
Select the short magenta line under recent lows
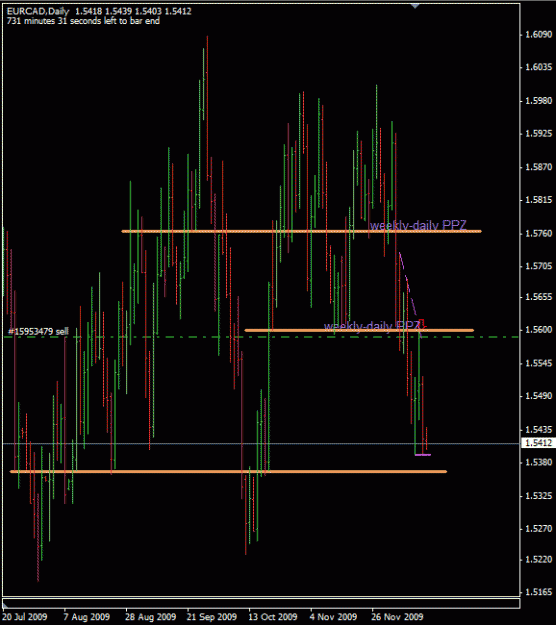[422, 454]
